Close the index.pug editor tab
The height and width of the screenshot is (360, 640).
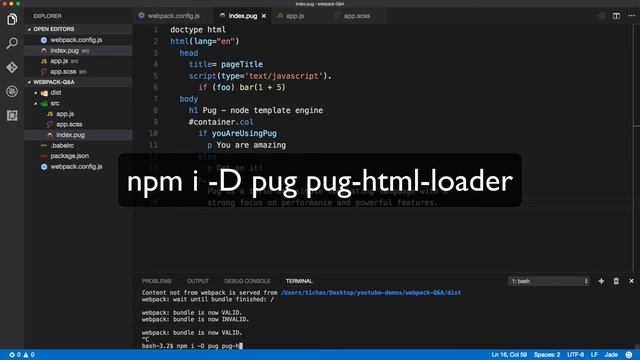click(x=264, y=16)
